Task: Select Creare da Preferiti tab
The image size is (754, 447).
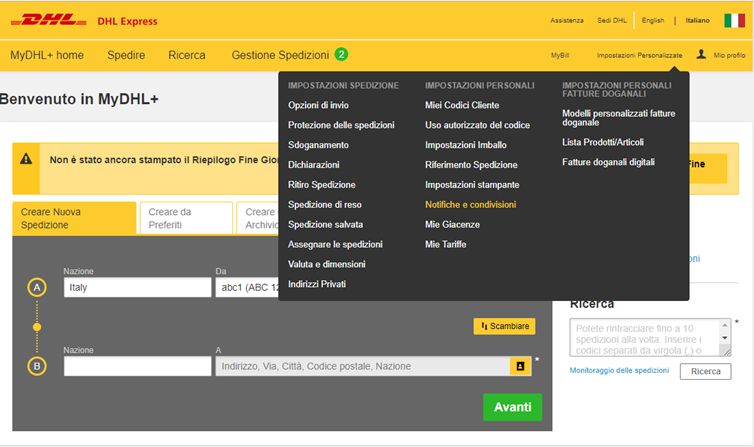Action: coord(186,218)
